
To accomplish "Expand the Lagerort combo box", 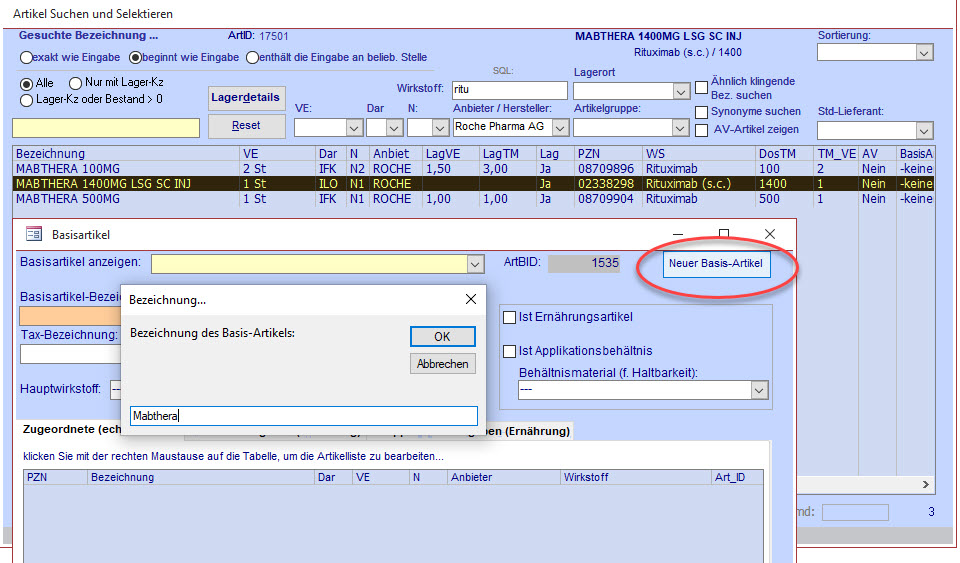I will (x=681, y=92).
